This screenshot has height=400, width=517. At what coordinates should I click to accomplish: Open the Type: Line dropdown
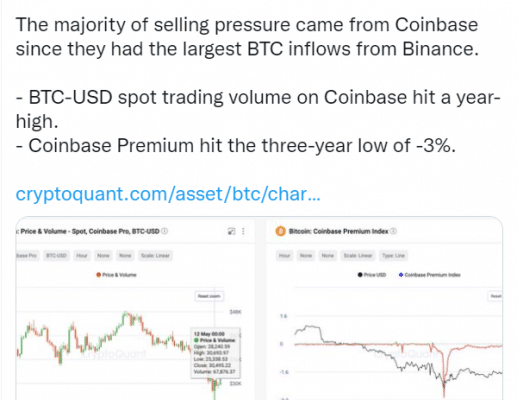394,256
